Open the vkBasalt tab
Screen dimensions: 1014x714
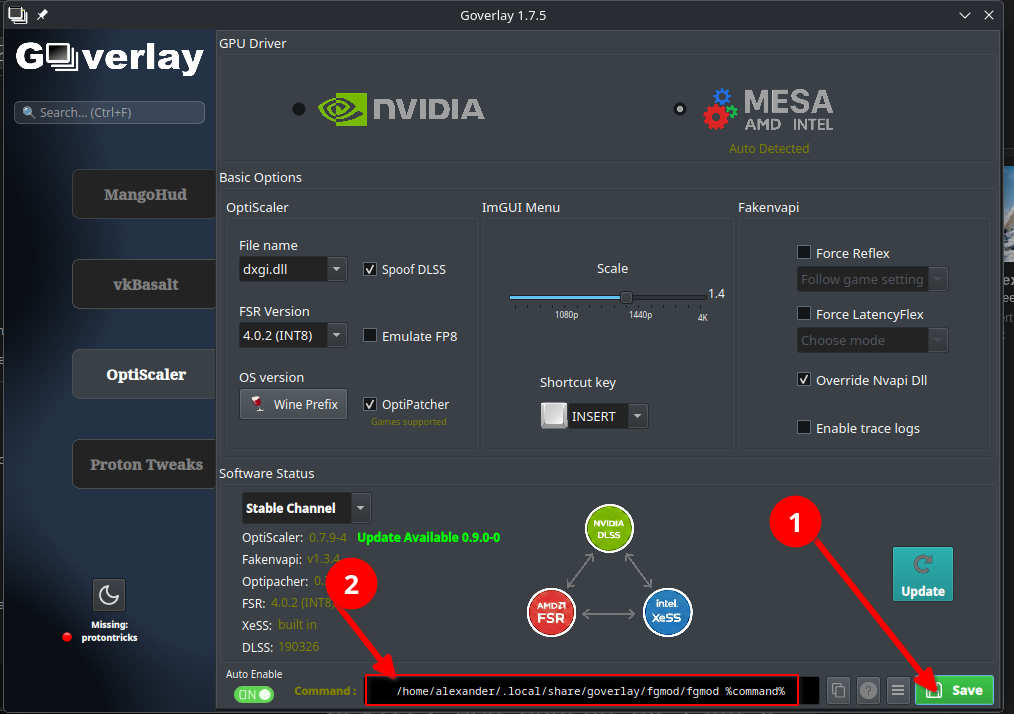coord(144,284)
